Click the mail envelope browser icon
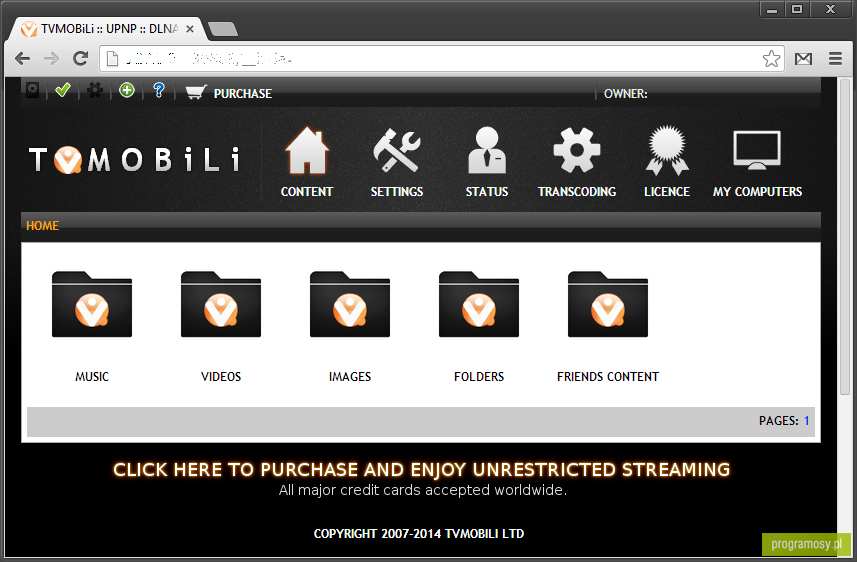This screenshot has width=857, height=562. pos(803,58)
